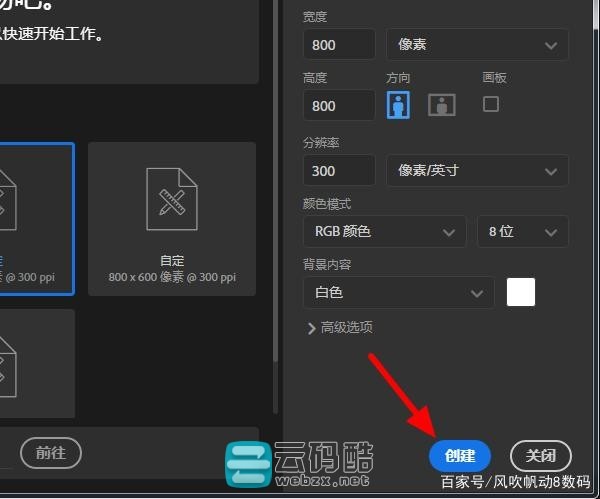
Task: Pick the partially visible bottom-left preset card
Action: [36, 362]
